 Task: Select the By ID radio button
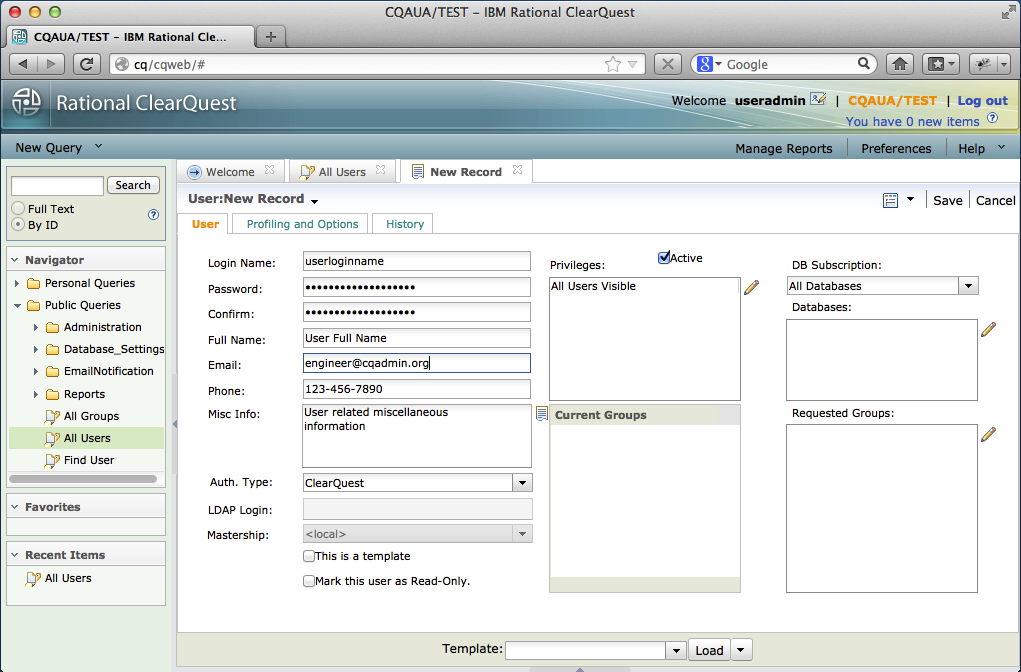(x=18, y=224)
